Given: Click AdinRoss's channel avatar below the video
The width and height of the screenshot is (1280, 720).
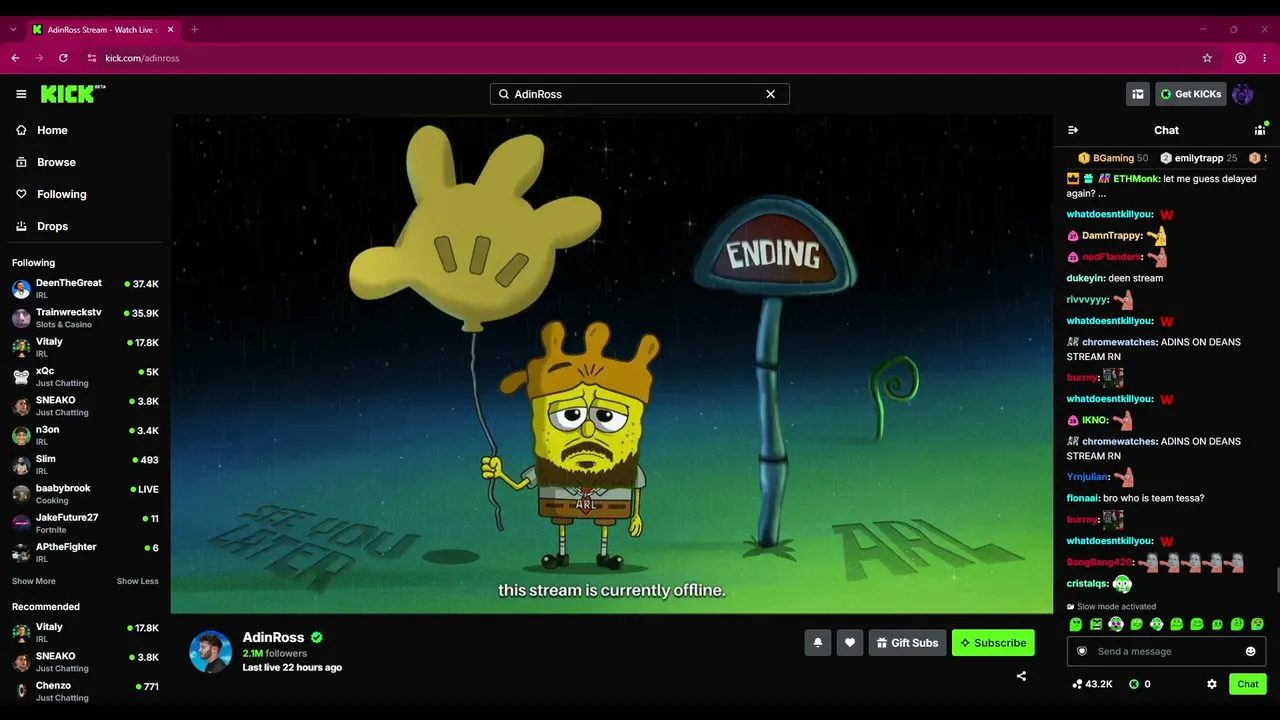Looking at the screenshot, I should tap(211, 652).
